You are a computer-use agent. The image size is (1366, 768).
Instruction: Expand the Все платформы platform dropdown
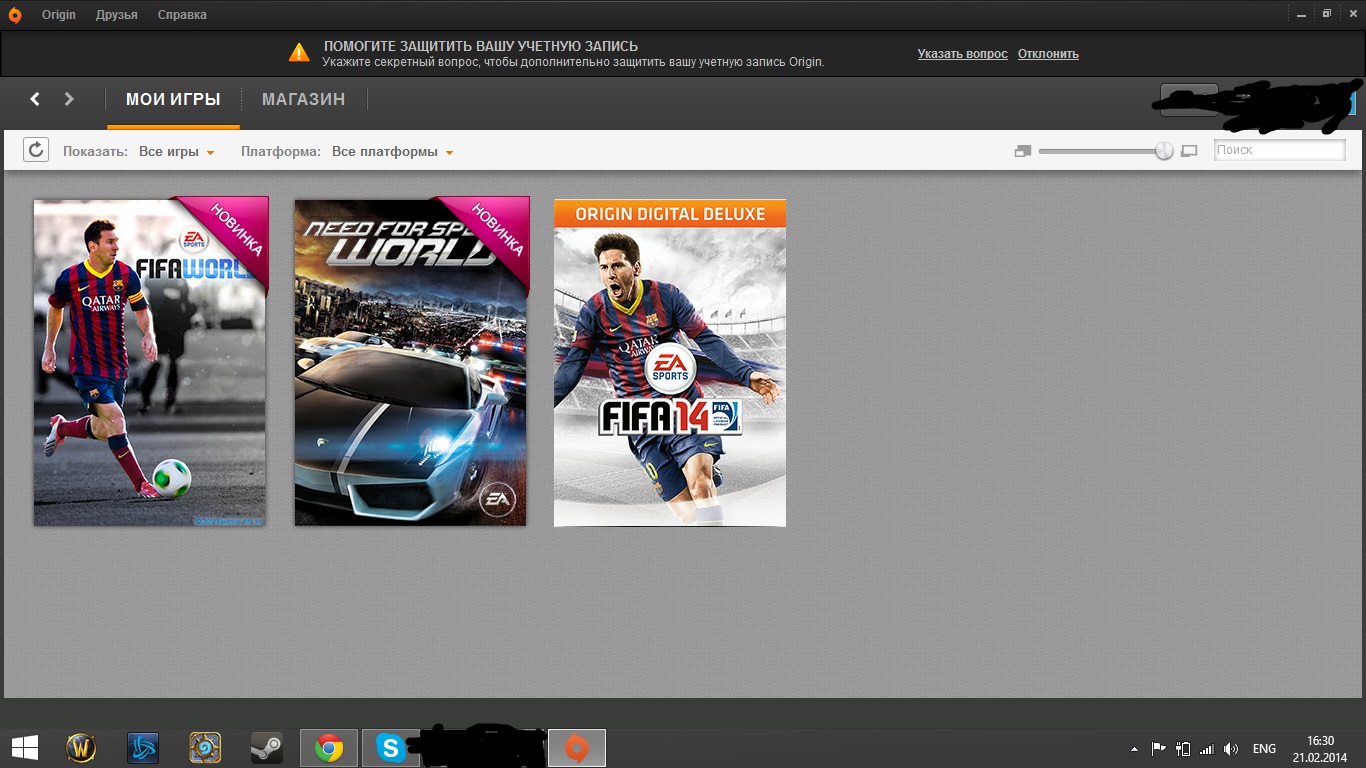(393, 152)
